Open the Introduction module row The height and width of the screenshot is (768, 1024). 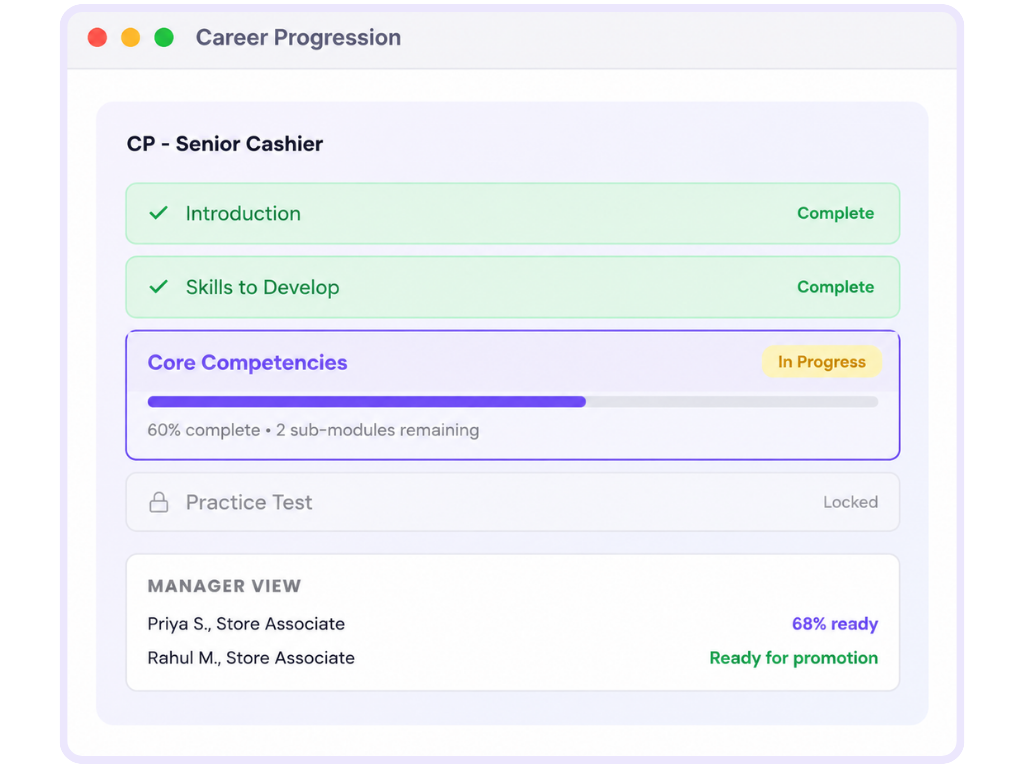click(513, 214)
